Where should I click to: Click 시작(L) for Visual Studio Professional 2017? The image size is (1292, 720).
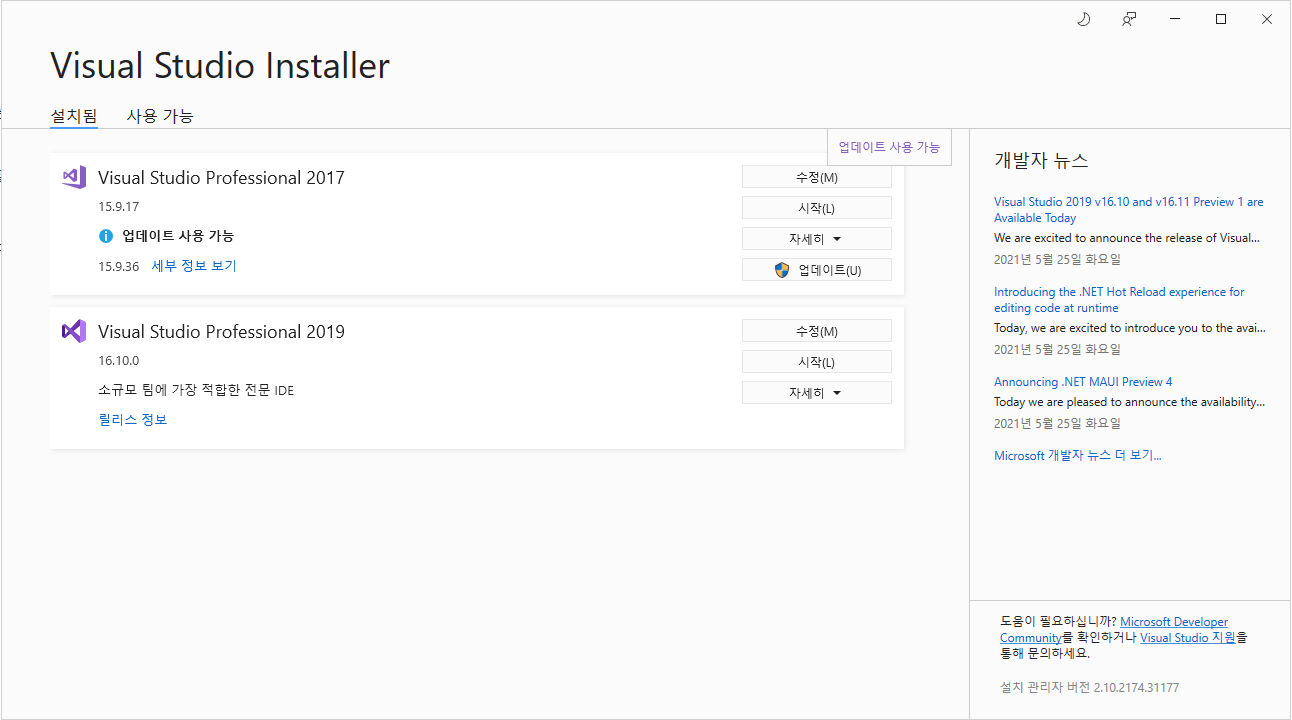[816, 208]
